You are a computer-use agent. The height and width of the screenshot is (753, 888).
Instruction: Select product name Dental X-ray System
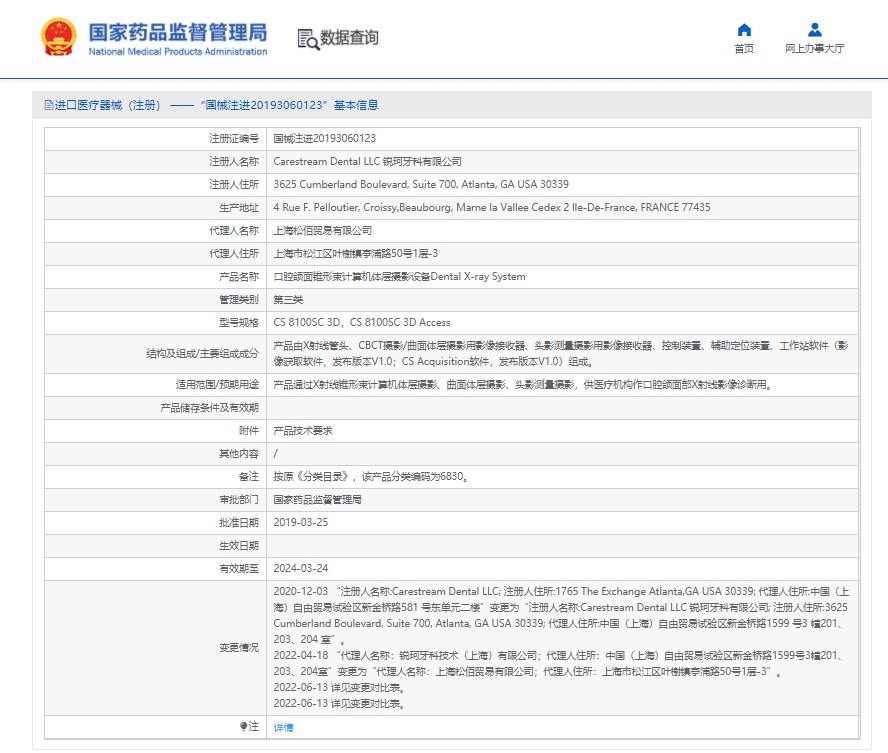click(399, 277)
